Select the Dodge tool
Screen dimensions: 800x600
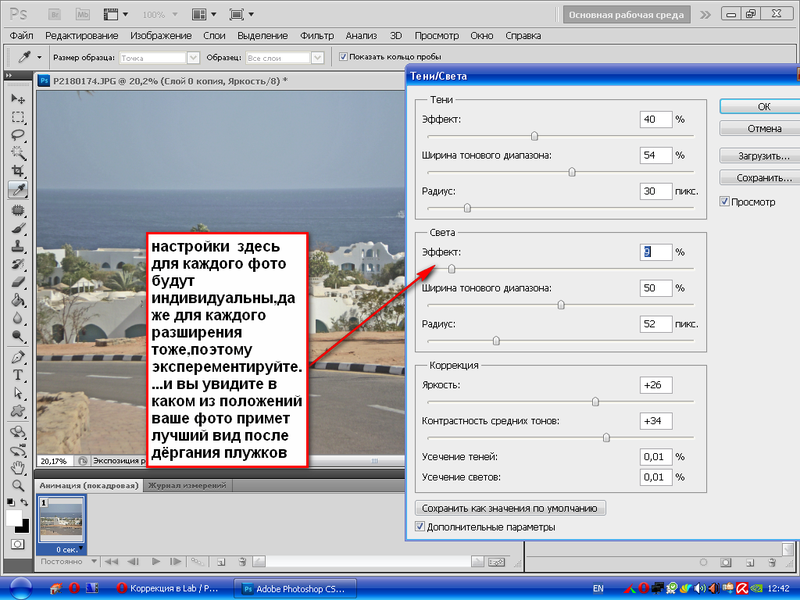pos(18,336)
